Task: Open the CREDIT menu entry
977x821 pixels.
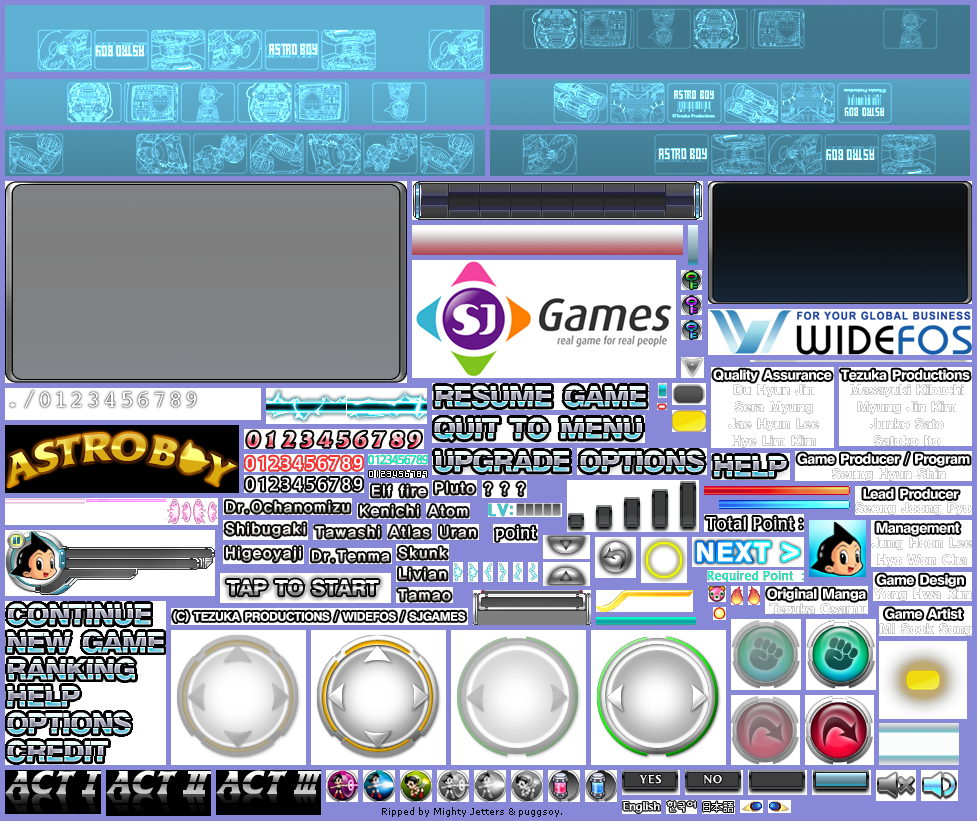Action: point(57,751)
